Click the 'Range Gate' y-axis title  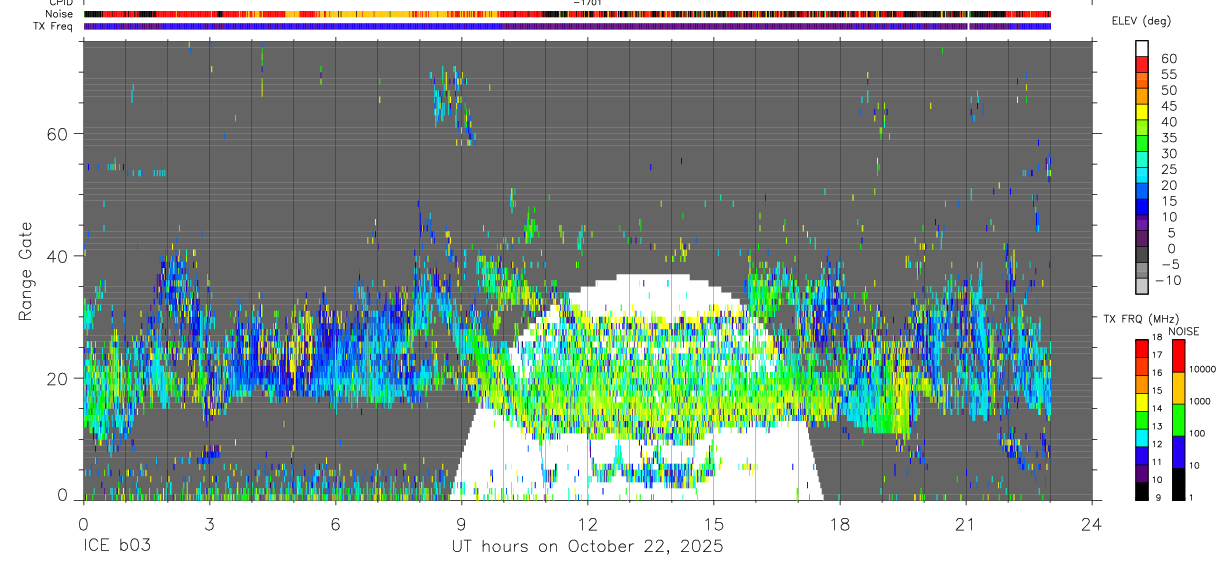(x=27, y=272)
